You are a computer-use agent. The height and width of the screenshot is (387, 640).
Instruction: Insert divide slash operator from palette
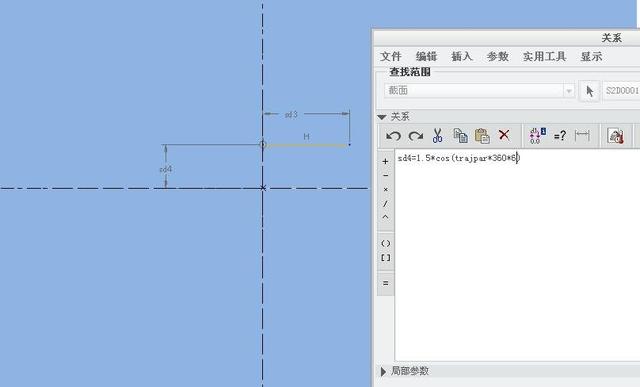pyautogui.click(x=385, y=203)
